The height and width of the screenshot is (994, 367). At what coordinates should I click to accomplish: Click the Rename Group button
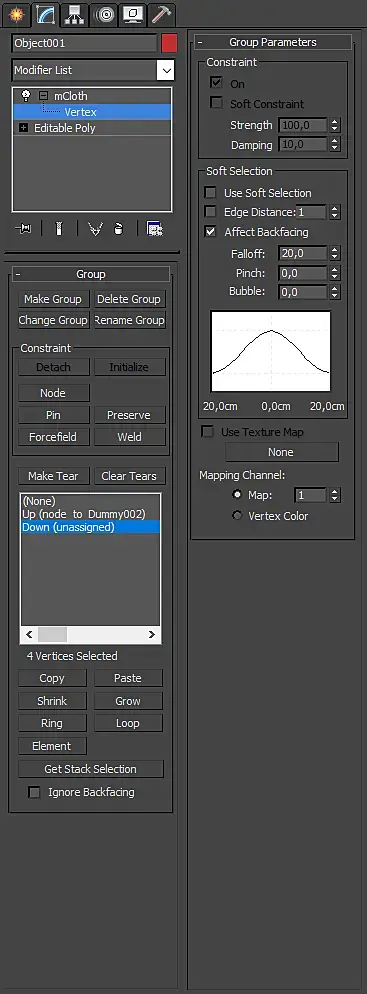[x=129, y=320]
